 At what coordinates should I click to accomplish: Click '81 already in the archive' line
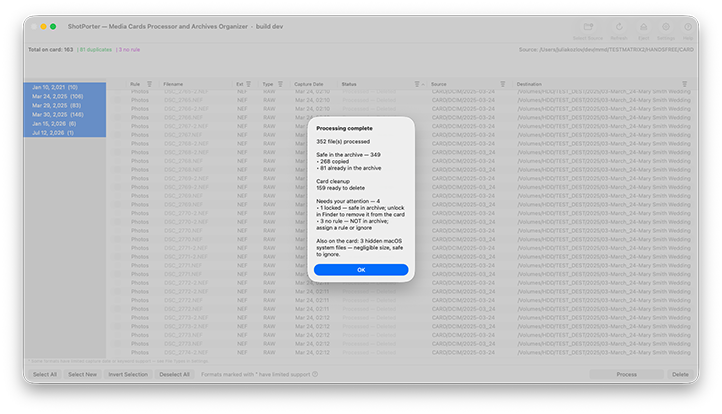click(x=349, y=168)
